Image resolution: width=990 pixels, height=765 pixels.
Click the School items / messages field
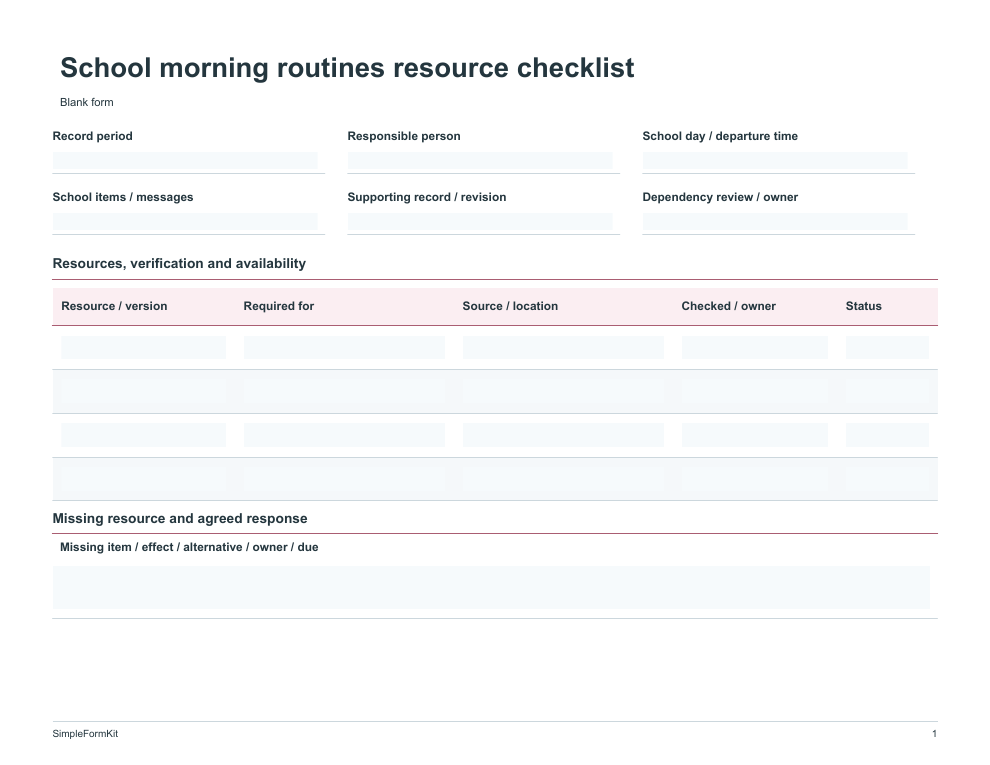point(185,222)
